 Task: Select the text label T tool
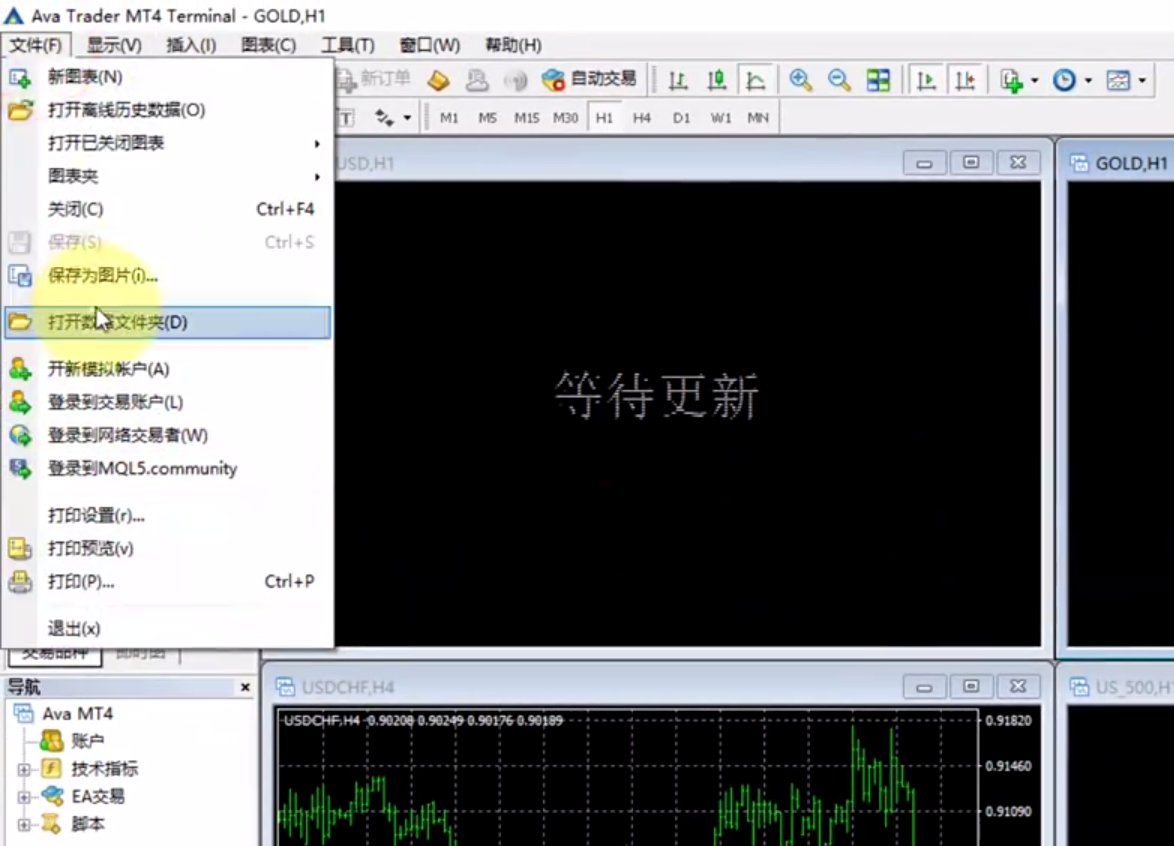point(346,118)
